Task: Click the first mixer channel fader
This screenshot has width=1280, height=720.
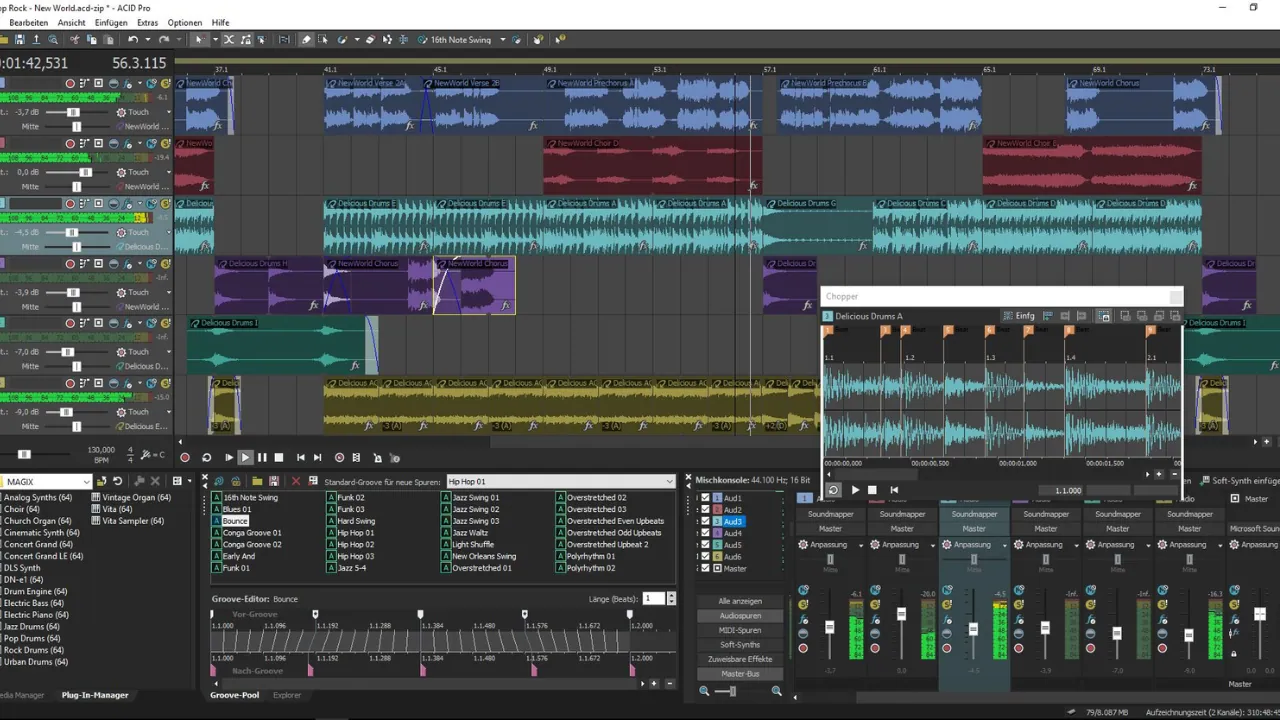Action: click(x=829, y=627)
